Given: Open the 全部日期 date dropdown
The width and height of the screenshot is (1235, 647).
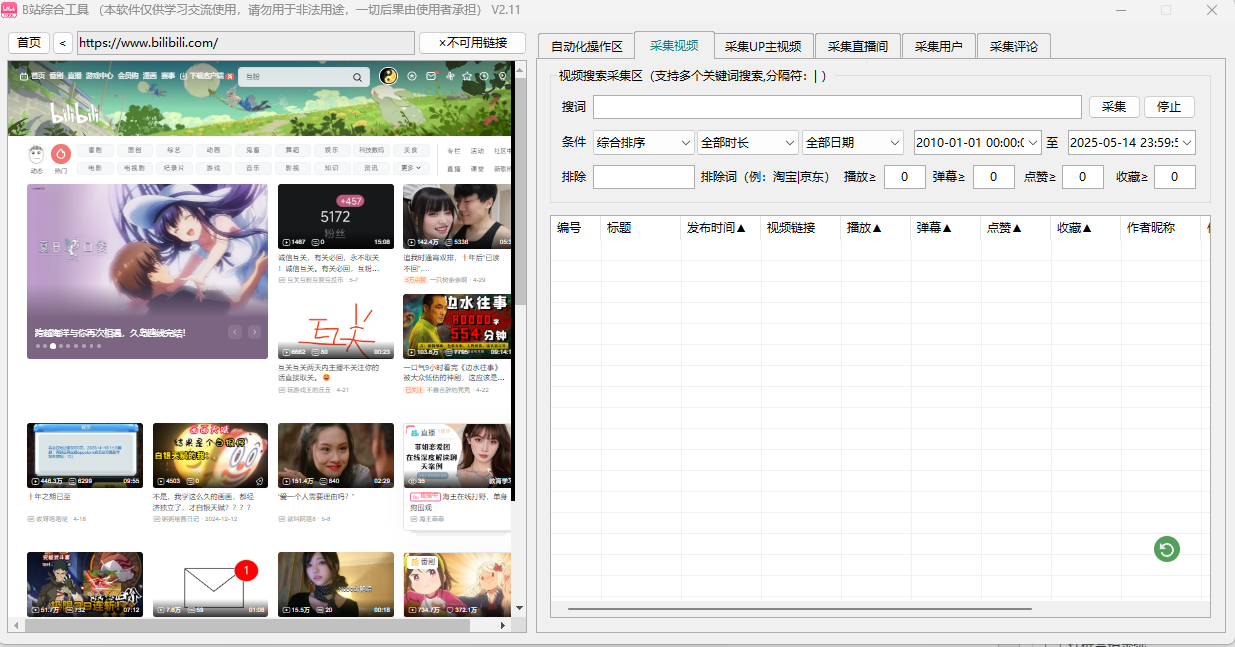Looking at the screenshot, I should coord(853,143).
